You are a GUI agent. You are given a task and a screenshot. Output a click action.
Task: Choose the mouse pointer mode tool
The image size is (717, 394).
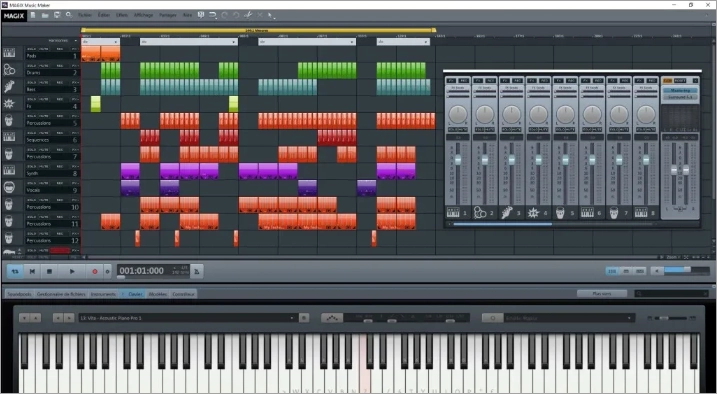click(270, 15)
